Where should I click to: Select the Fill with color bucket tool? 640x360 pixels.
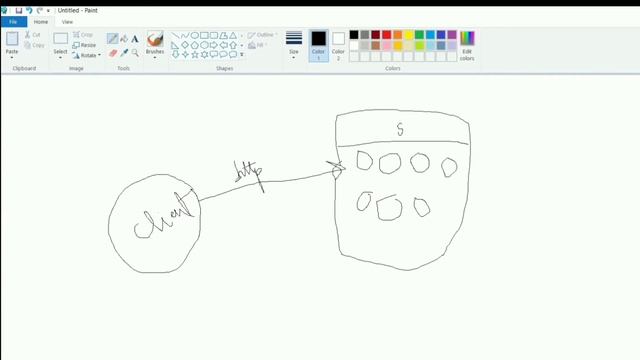click(x=124, y=39)
